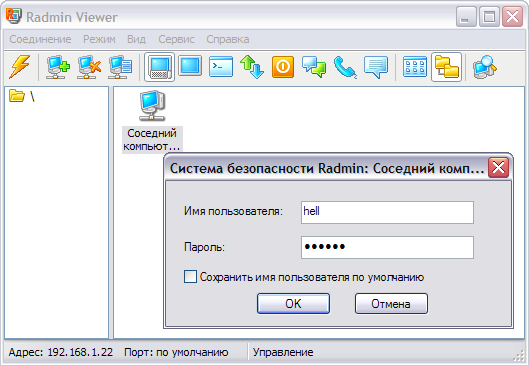Click the lightning bolt Connect to icon
The width and height of the screenshot is (529, 366).
coord(19,66)
